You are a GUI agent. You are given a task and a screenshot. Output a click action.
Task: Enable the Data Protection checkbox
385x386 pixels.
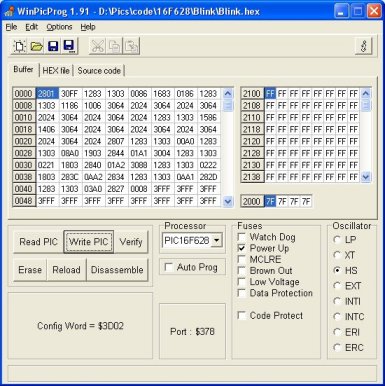pos(241,293)
